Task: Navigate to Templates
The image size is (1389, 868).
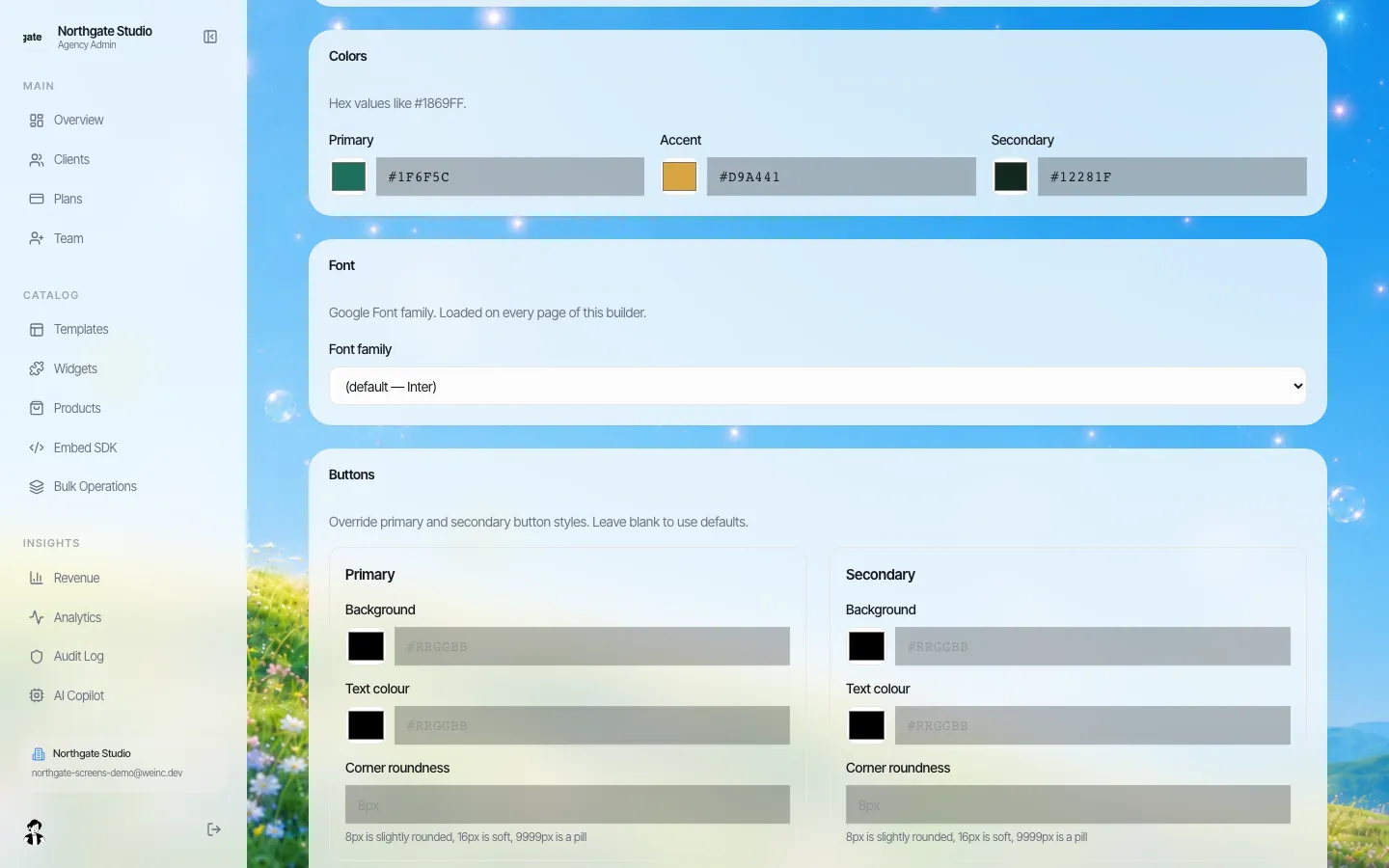Action: coord(123,330)
